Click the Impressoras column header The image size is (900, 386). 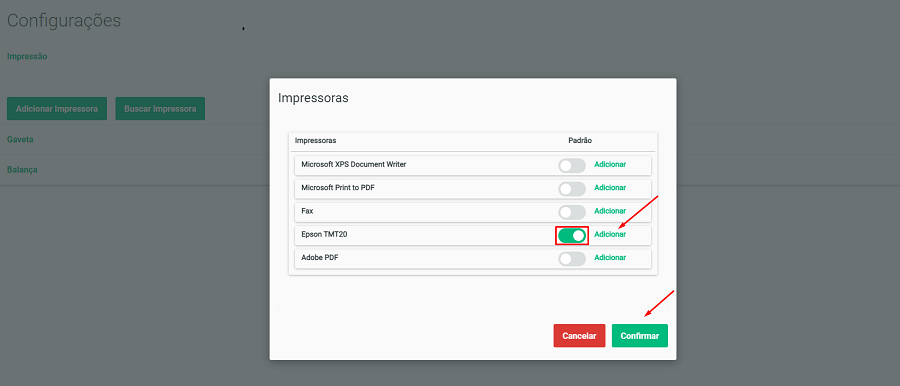(315, 140)
